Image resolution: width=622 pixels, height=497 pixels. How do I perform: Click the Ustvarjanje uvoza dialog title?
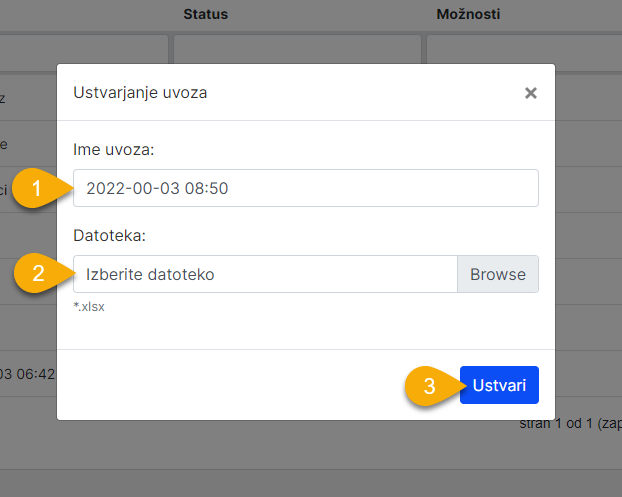(140, 93)
